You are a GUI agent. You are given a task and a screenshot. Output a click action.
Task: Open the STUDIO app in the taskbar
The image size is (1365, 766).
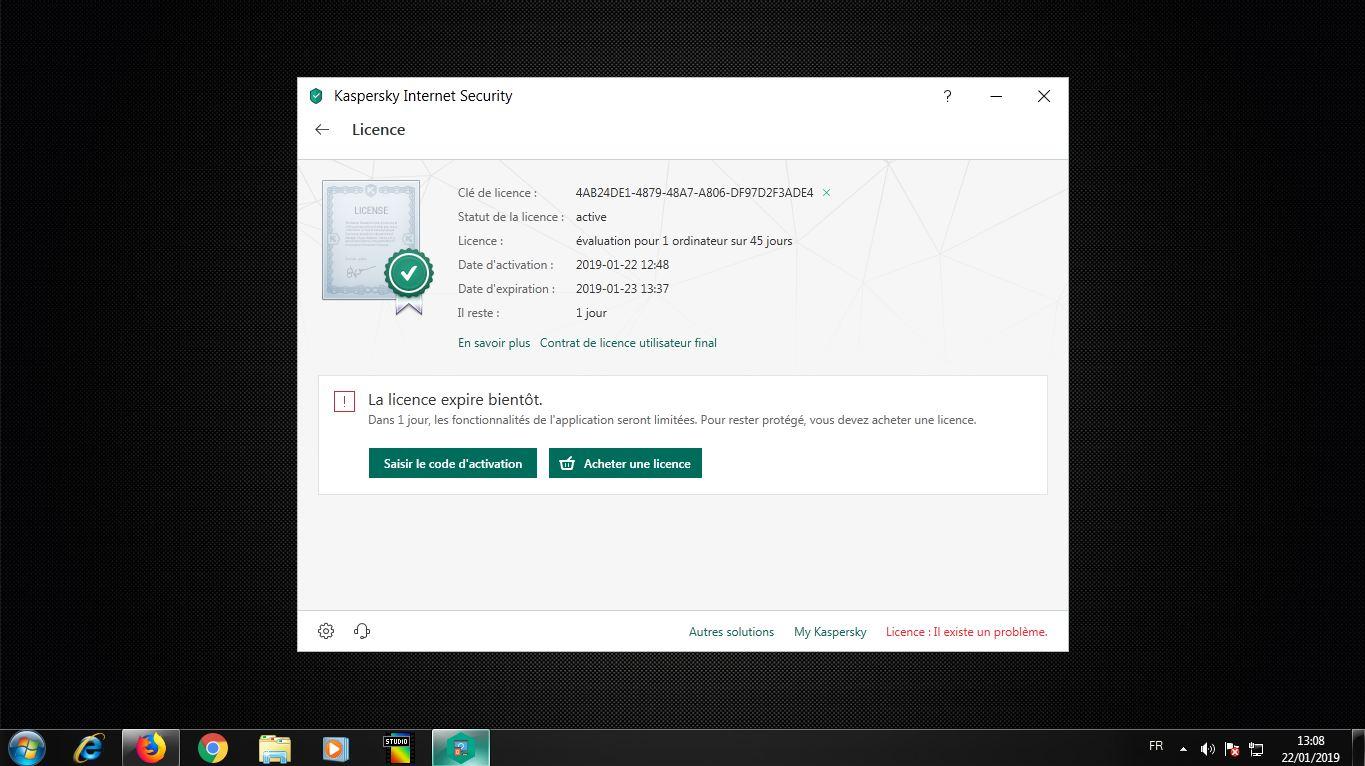tap(397, 748)
